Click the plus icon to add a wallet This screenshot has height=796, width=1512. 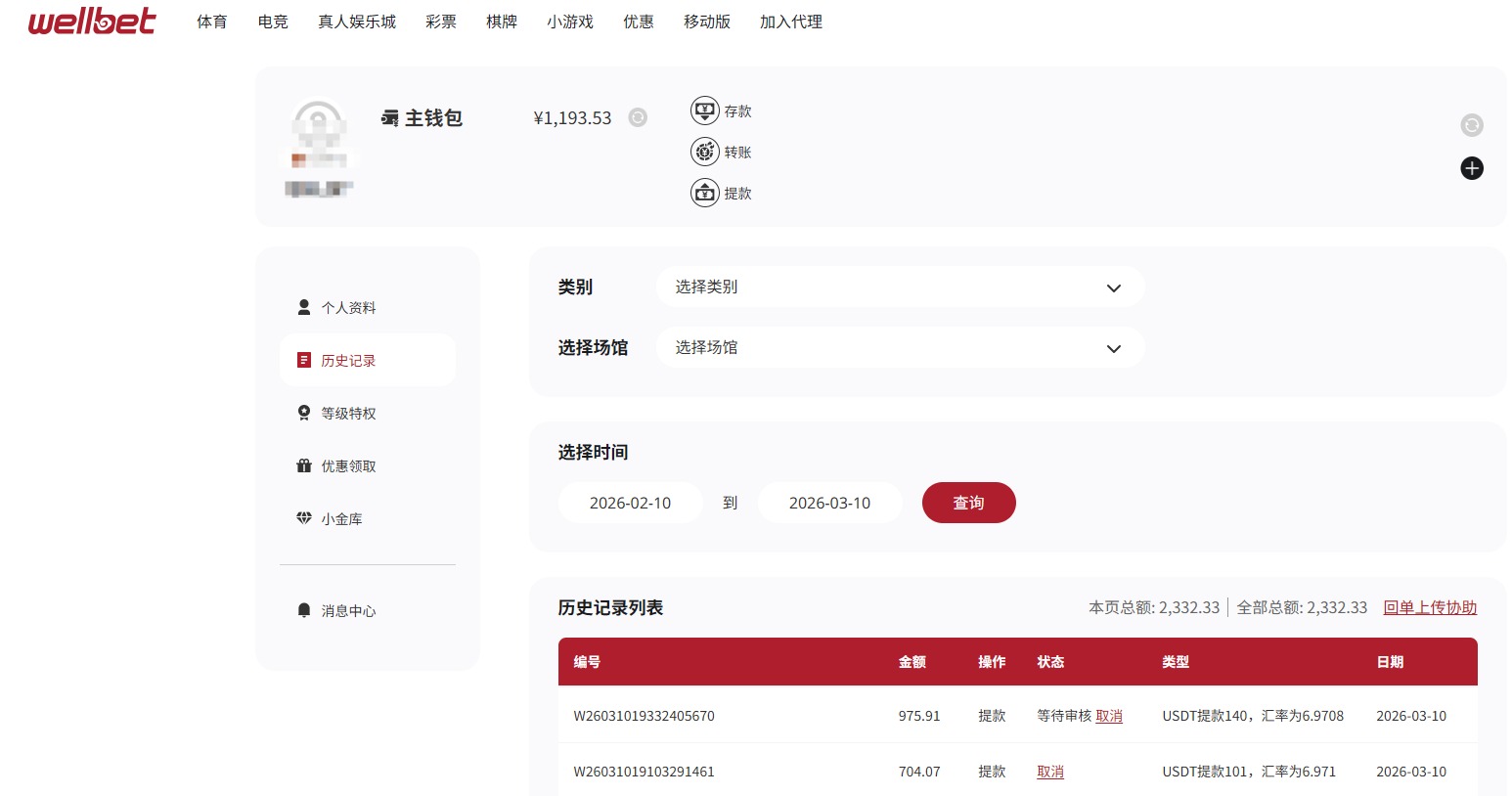pos(1471,168)
